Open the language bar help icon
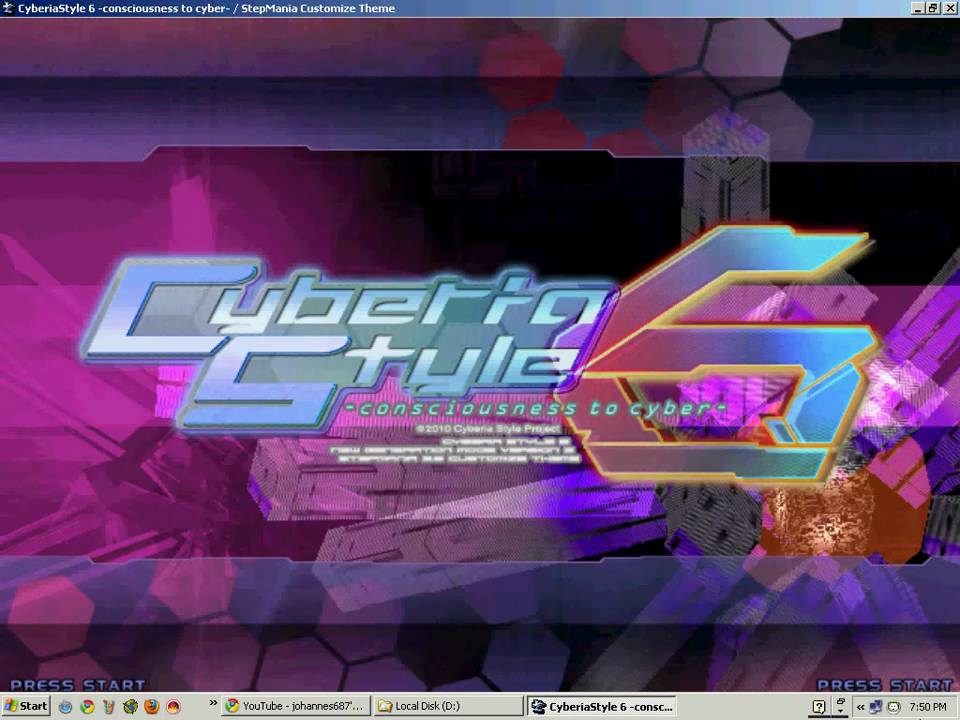This screenshot has width=960, height=720. [819, 707]
